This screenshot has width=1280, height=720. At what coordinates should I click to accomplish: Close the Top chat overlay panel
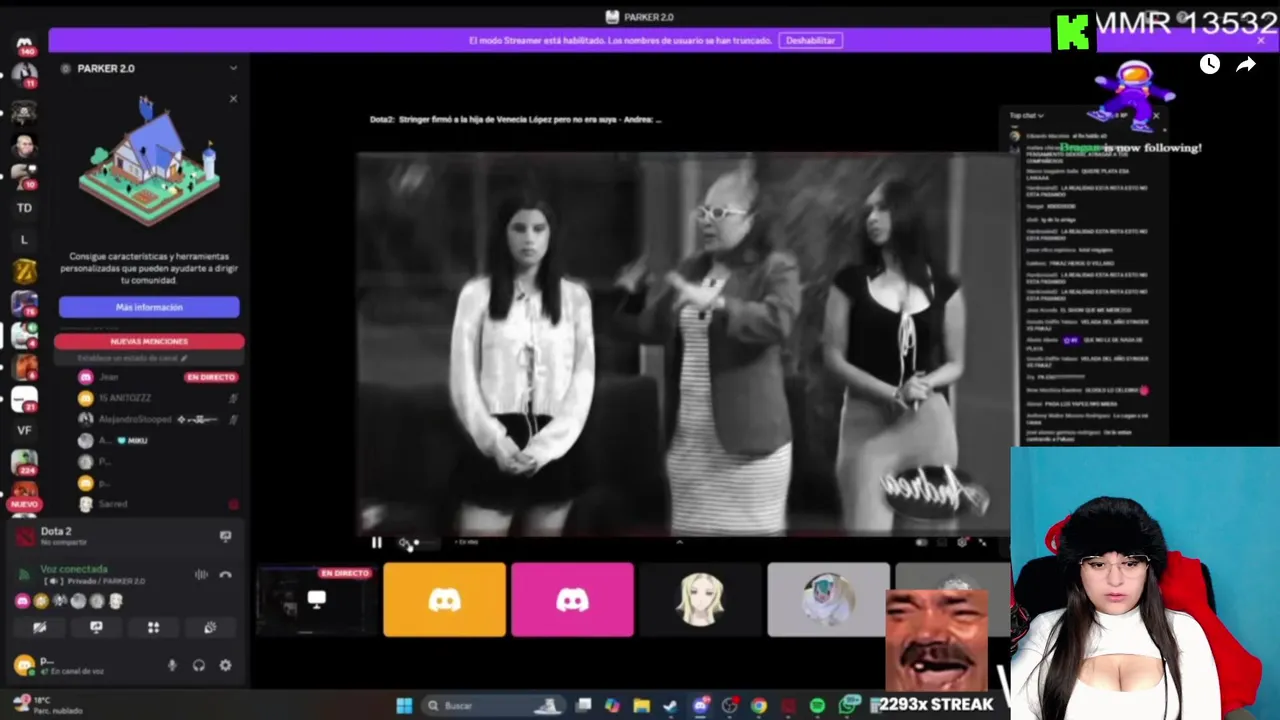[1156, 116]
